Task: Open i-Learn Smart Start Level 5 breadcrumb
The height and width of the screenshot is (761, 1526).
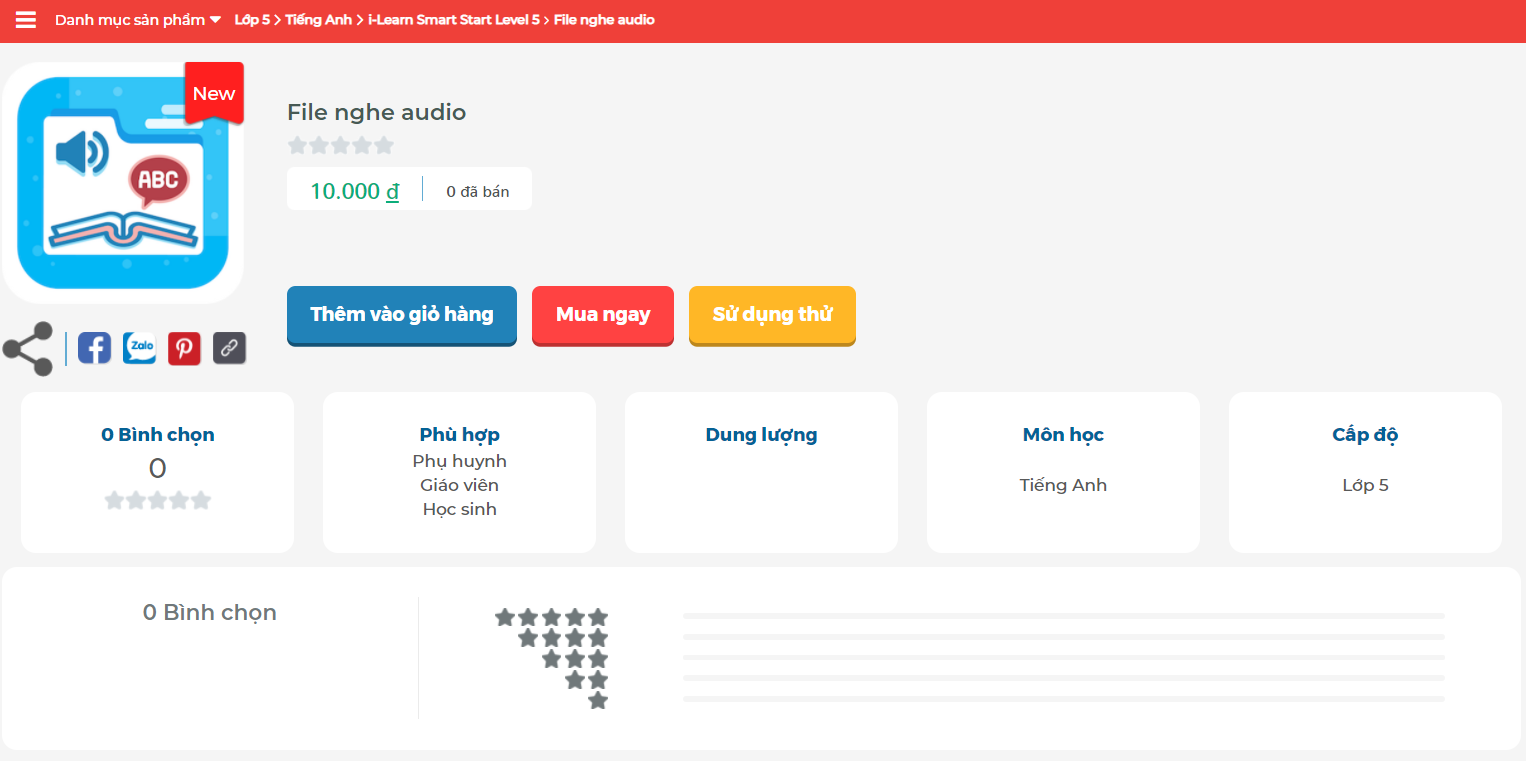Action: tap(453, 20)
